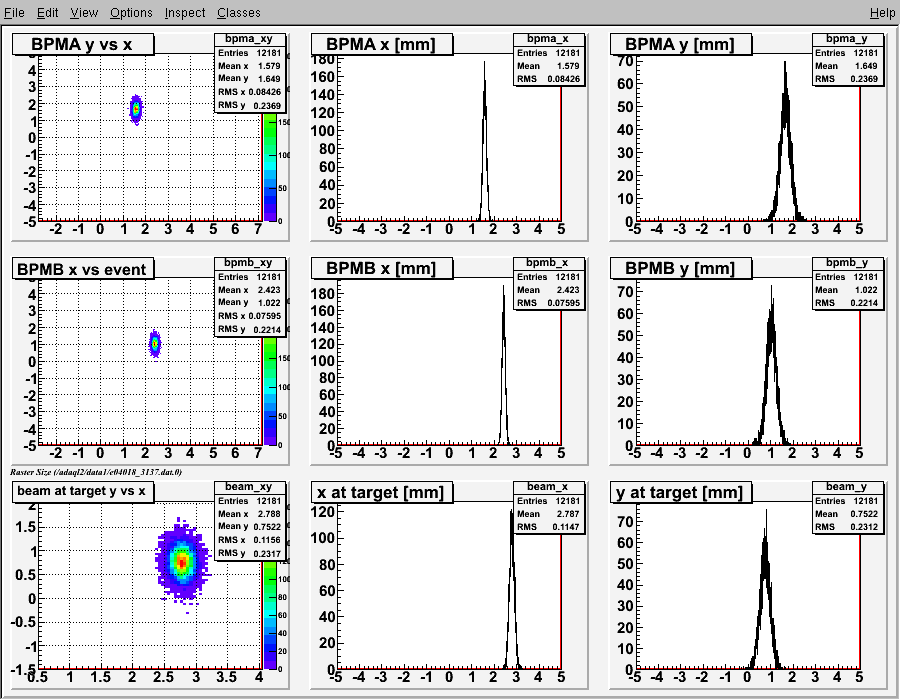Open the Inspect menu

click(185, 13)
